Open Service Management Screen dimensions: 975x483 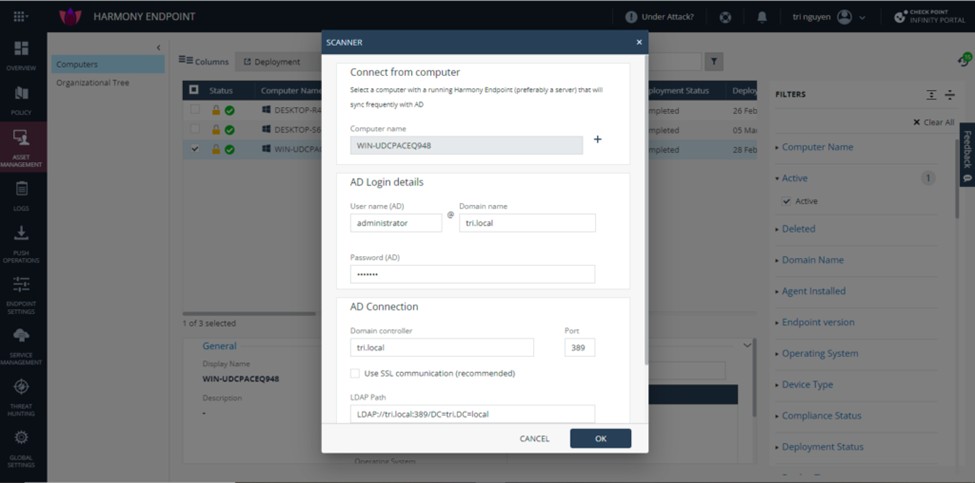pos(21,346)
